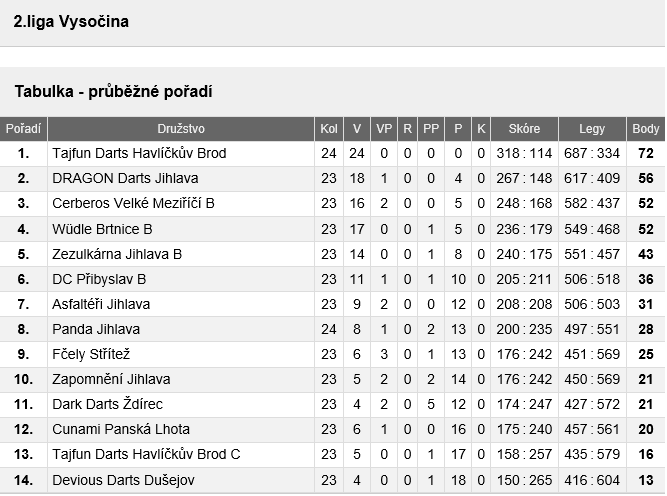Open Panda Jihlava team entry

[96, 329]
